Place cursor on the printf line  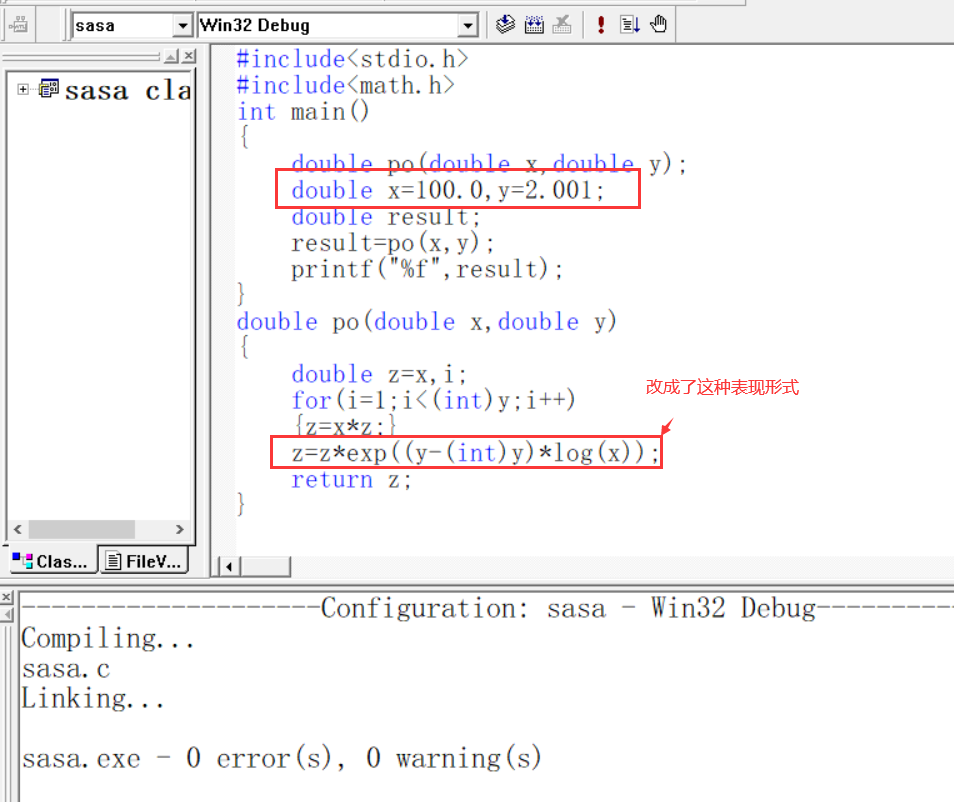(x=427, y=269)
